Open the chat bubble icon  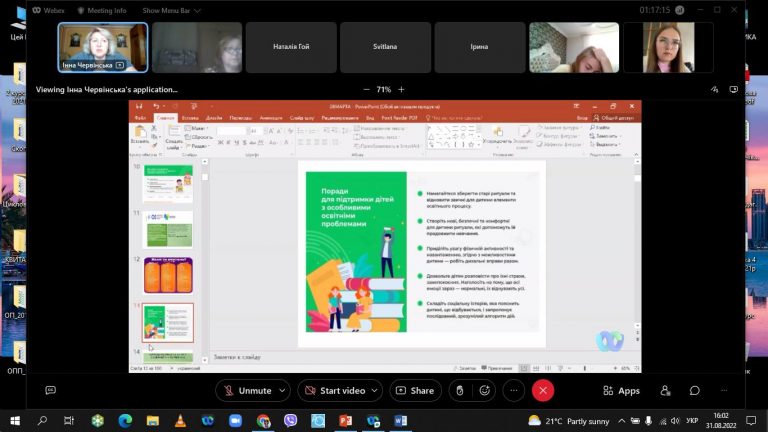[695, 390]
